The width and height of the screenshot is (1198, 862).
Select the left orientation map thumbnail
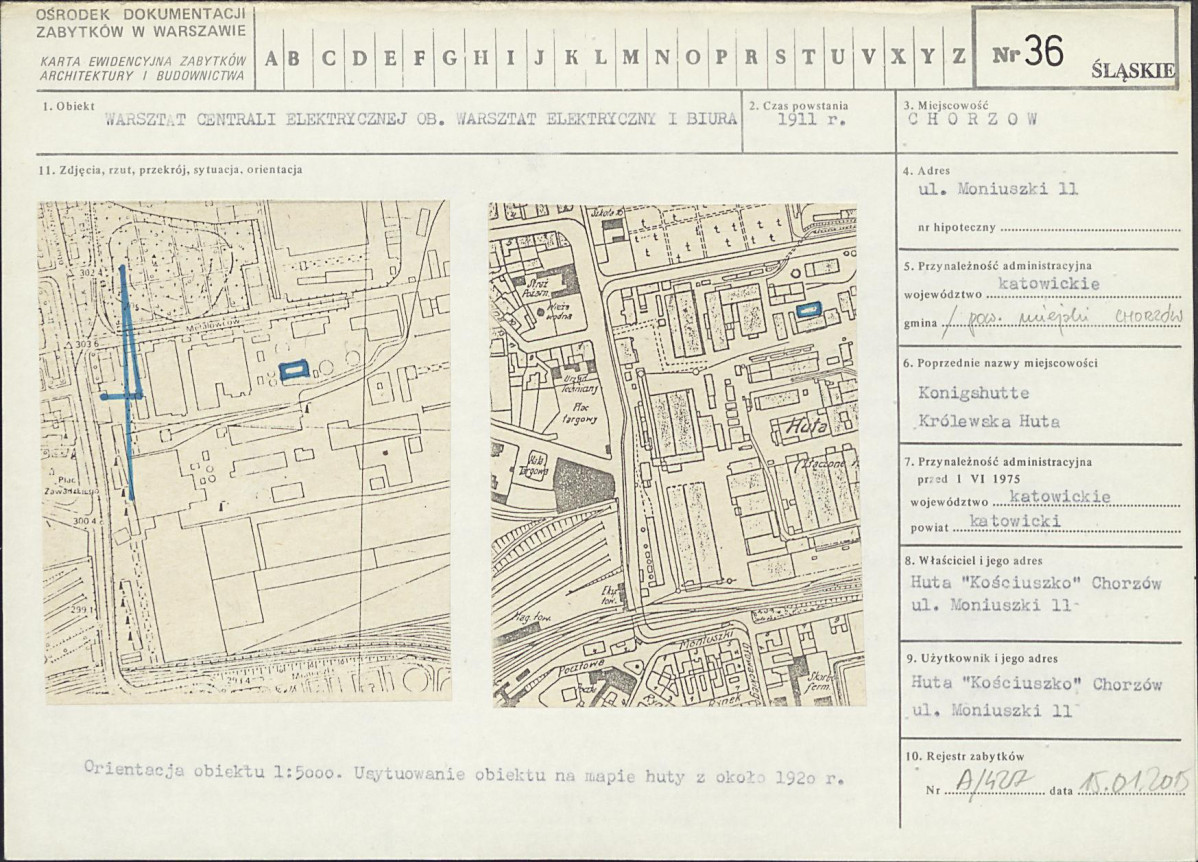[248, 452]
